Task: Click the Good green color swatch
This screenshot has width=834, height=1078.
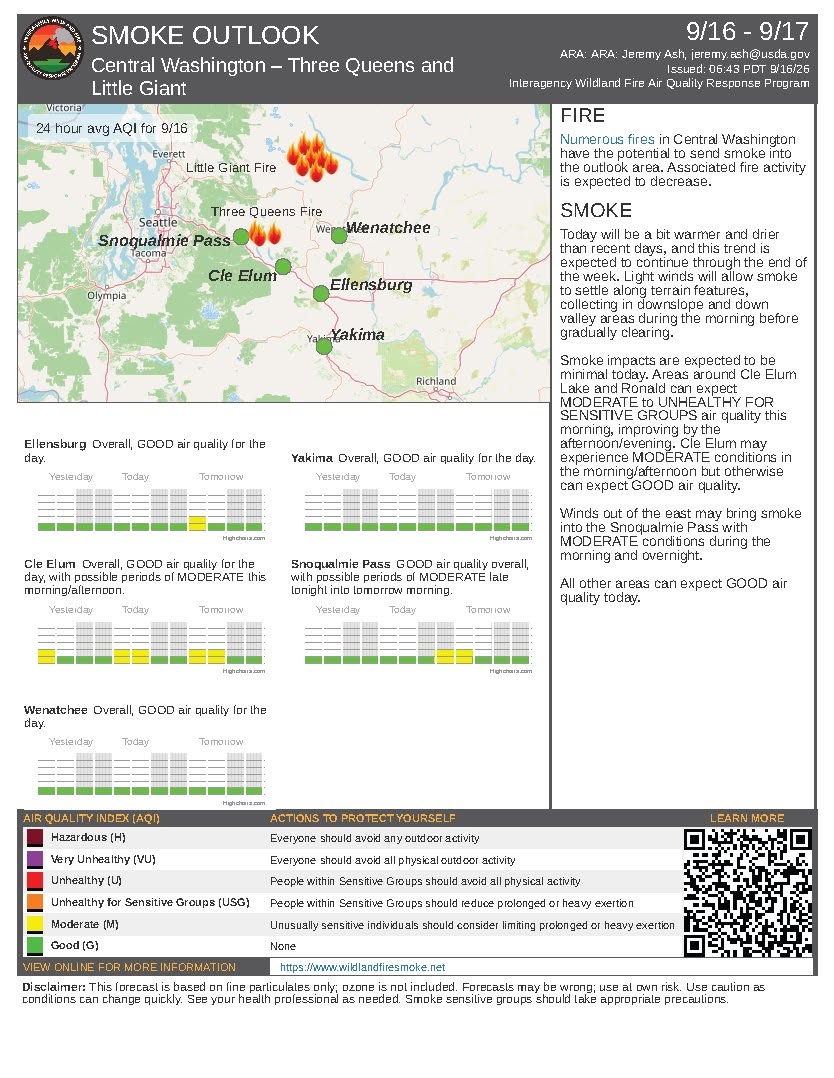Action: click(x=35, y=945)
